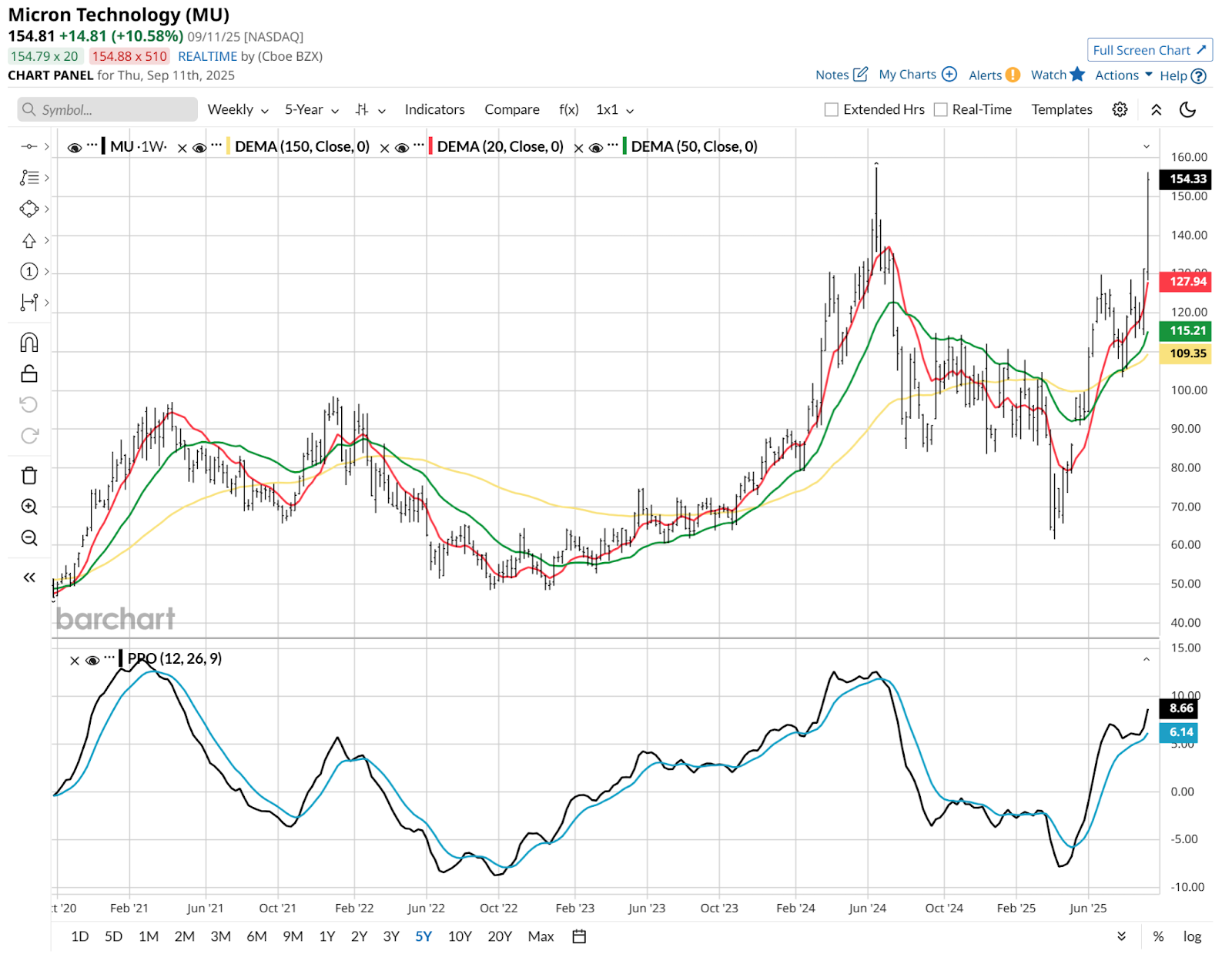Select the circled number 1 tool
This screenshot has width=1232, height=964.
tap(28, 271)
